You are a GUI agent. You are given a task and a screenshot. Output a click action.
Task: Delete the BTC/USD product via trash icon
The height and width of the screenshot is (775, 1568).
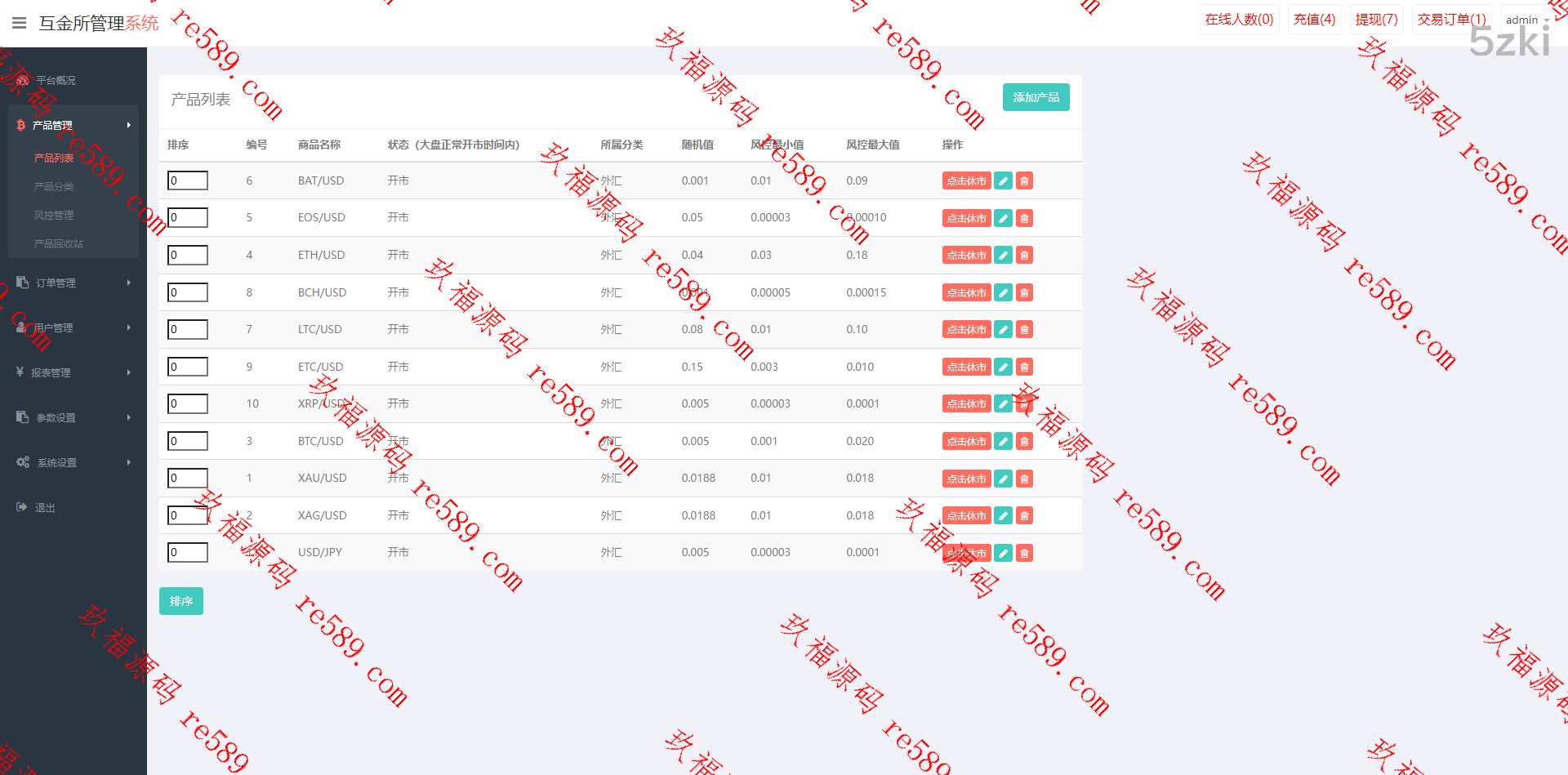1024,441
